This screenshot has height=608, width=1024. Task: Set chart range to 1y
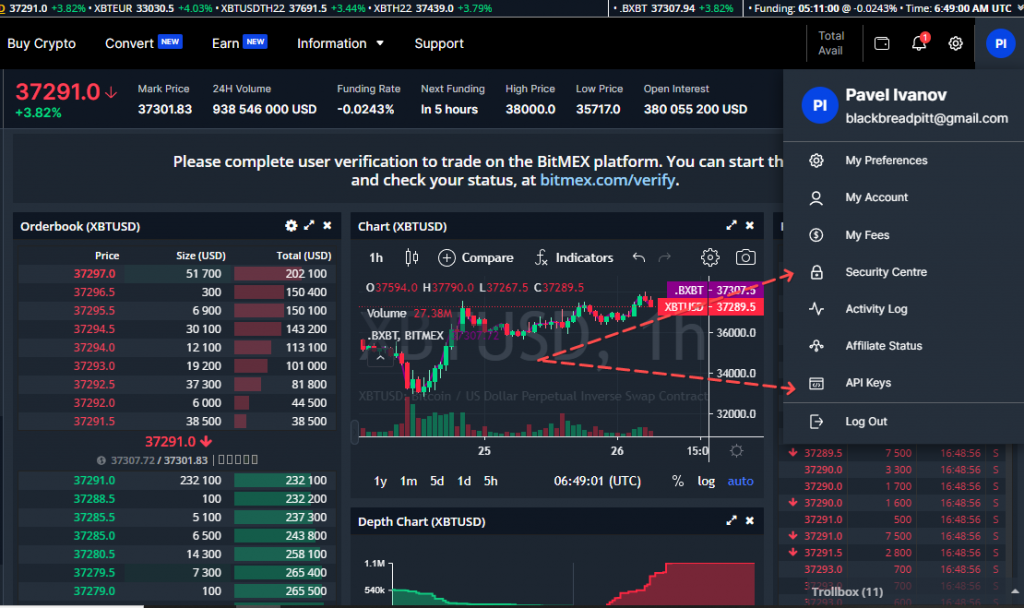coord(380,481)
